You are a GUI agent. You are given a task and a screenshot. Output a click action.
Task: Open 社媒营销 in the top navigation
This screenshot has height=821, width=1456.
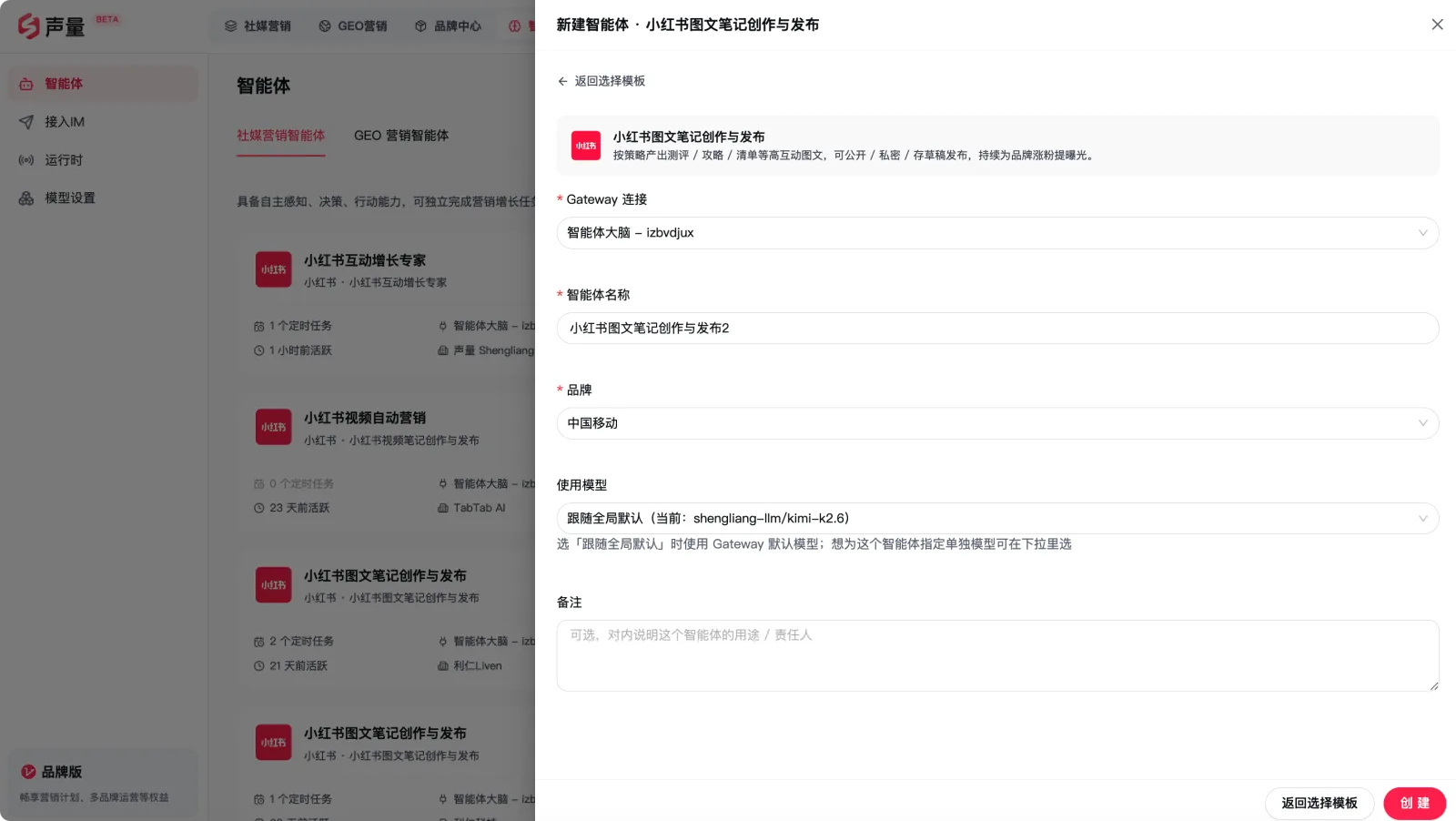(x=258, y=26)
